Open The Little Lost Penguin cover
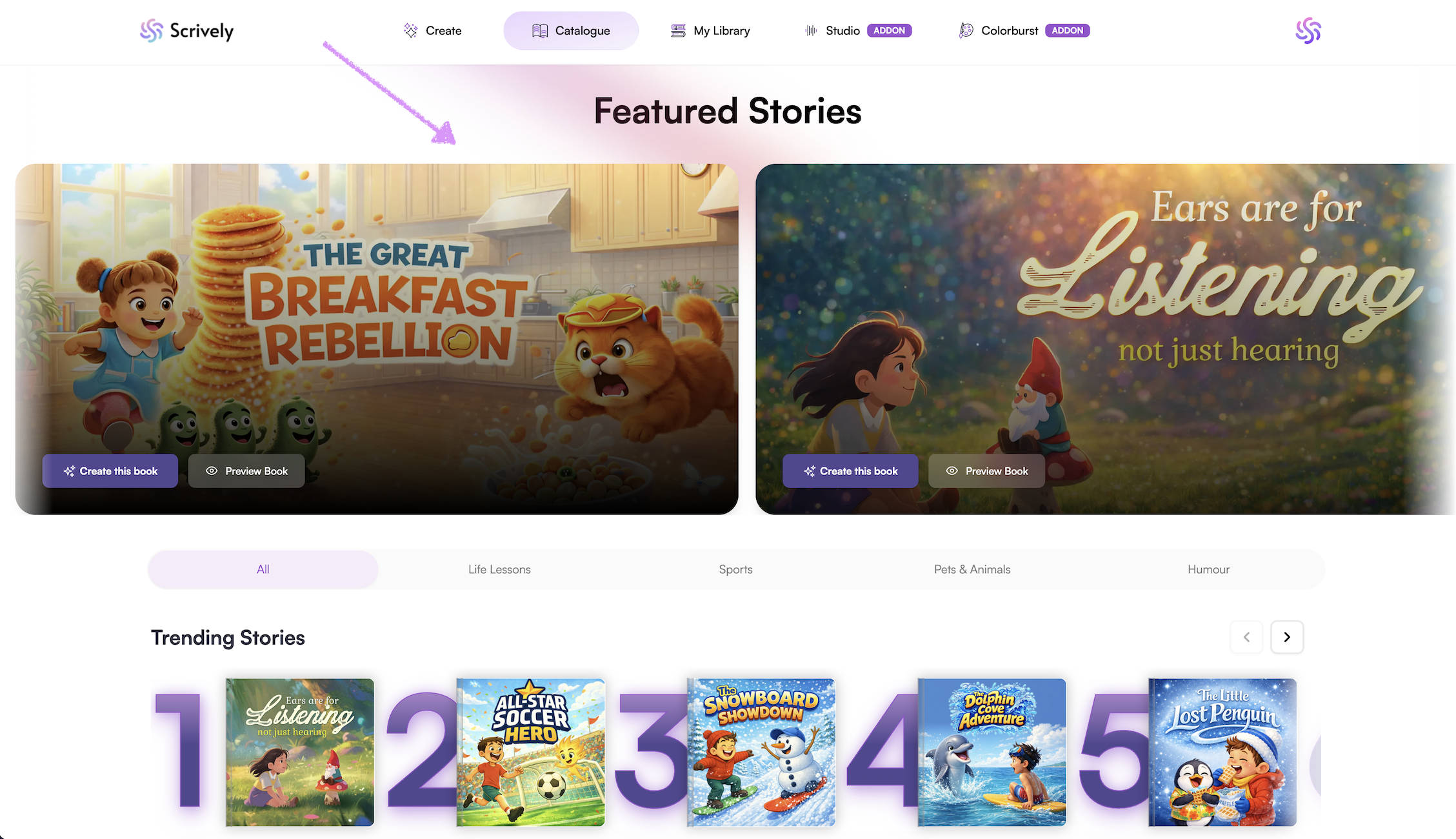Viewport: 1456px width, 839px height. [1222, 752]
